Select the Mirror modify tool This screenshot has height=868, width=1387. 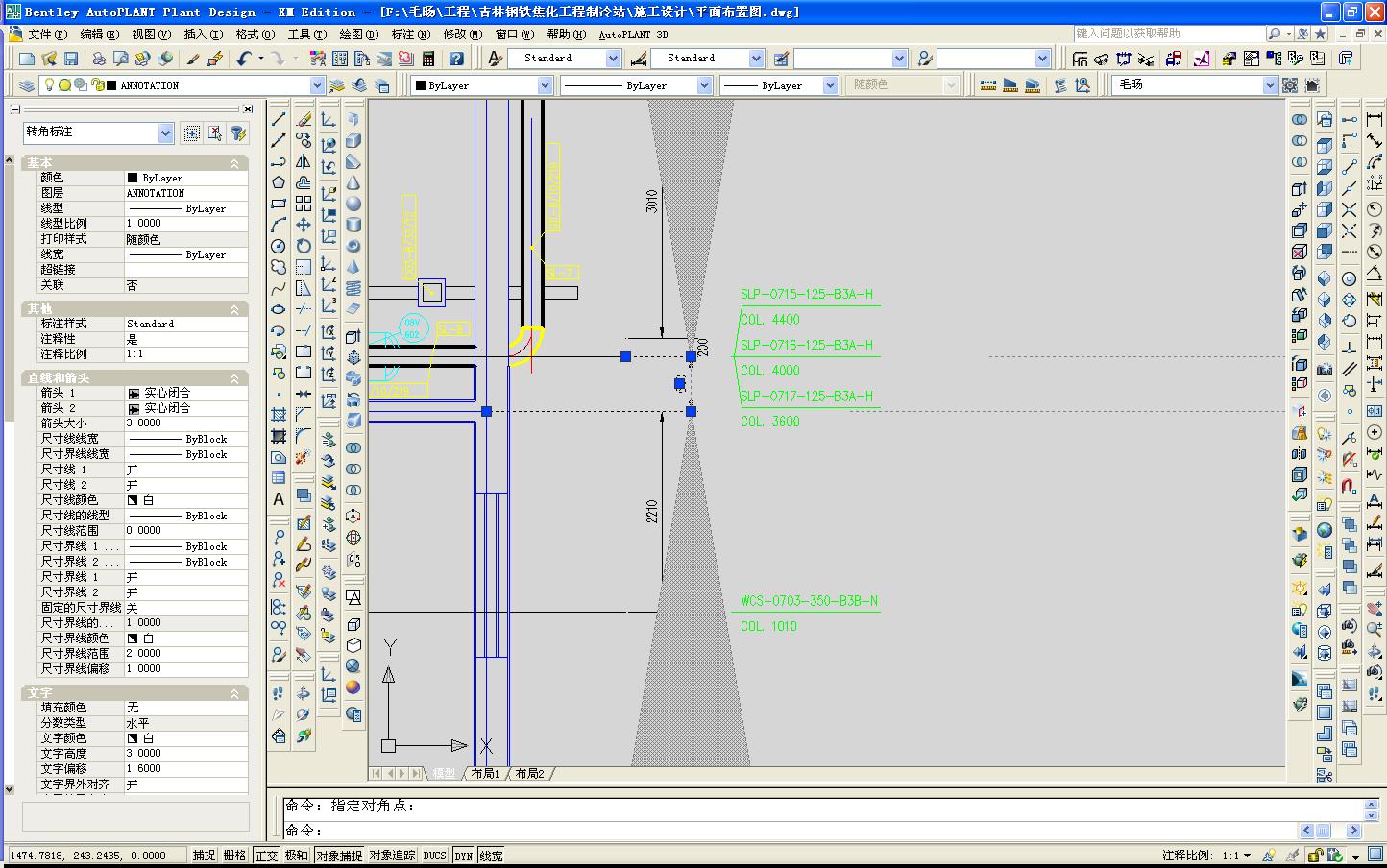point(304,161)
